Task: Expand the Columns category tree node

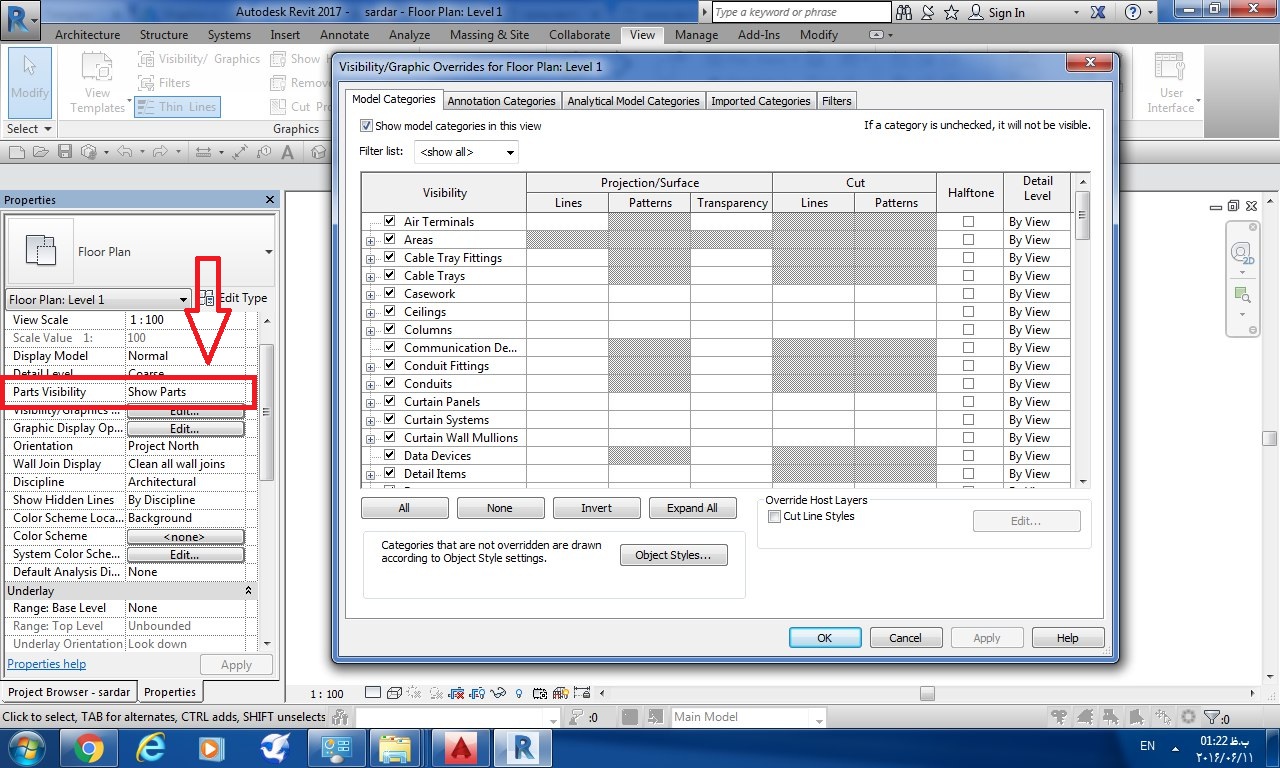Action: click(370, 330)
